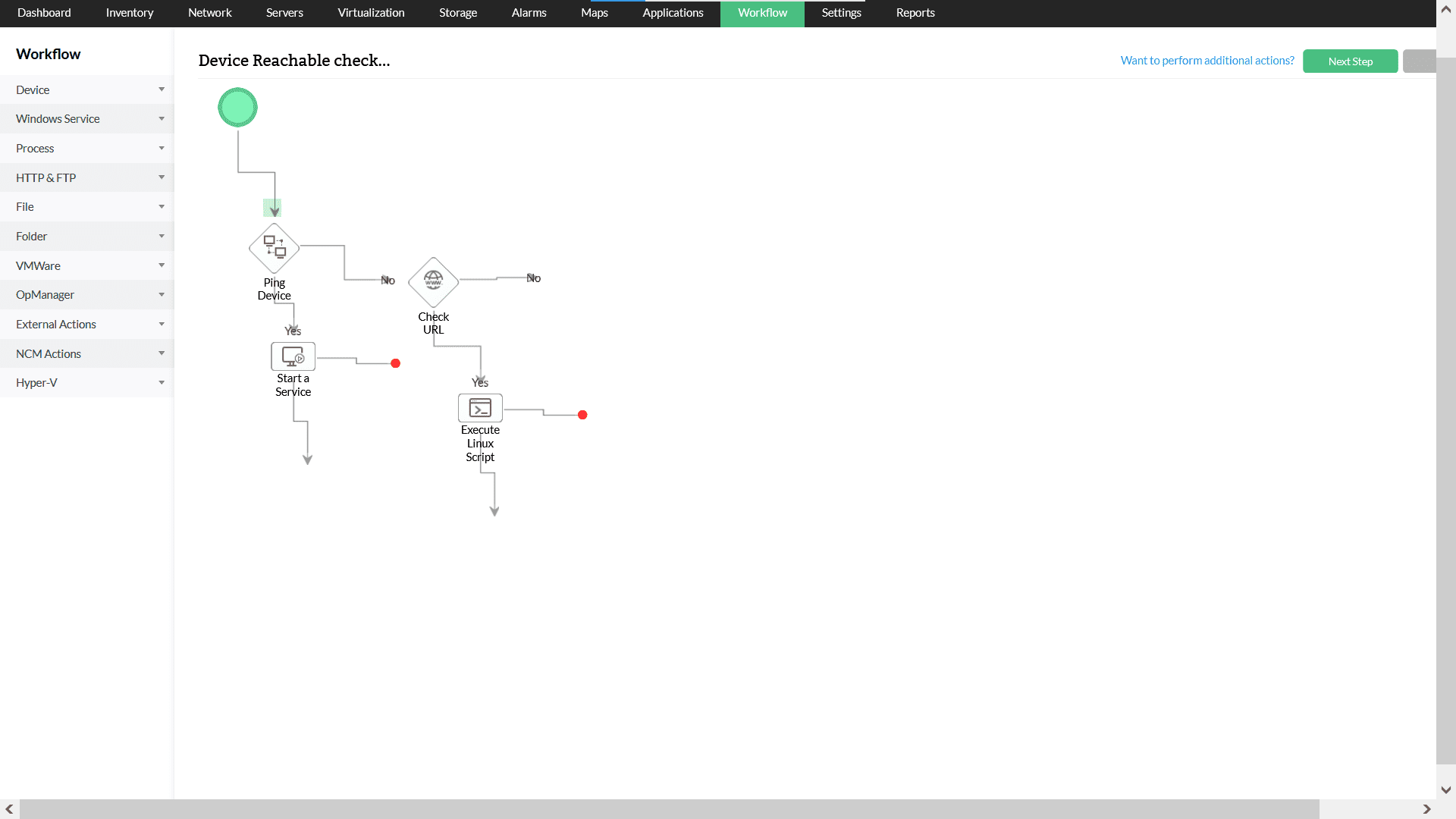The width and height of the screenshot is (1456, 819).
Task: Click red end dot after Start a Service
Action: 395,364
